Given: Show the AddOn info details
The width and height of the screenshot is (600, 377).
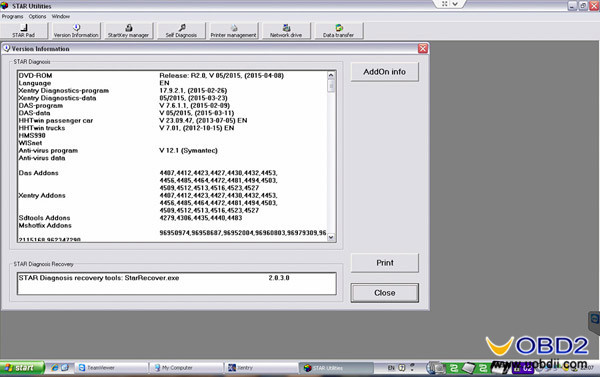Looking at the screenshot, I should tap(385, 72).
